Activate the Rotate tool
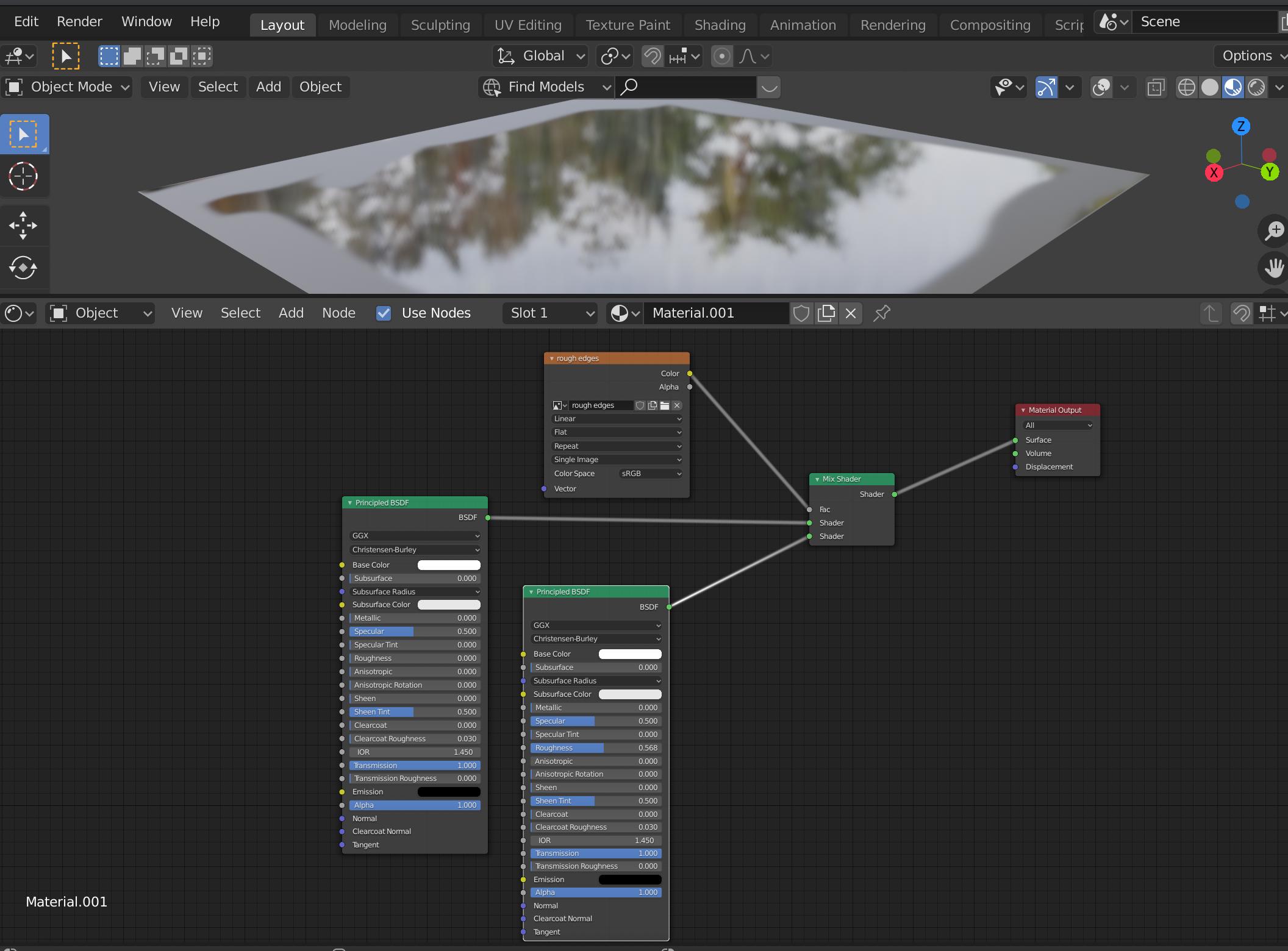 [x=23, y=268]
